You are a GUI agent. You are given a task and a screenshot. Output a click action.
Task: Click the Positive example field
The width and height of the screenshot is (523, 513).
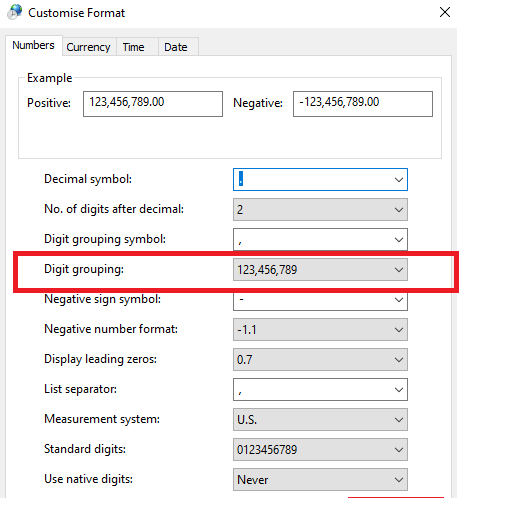click(153, 104)
